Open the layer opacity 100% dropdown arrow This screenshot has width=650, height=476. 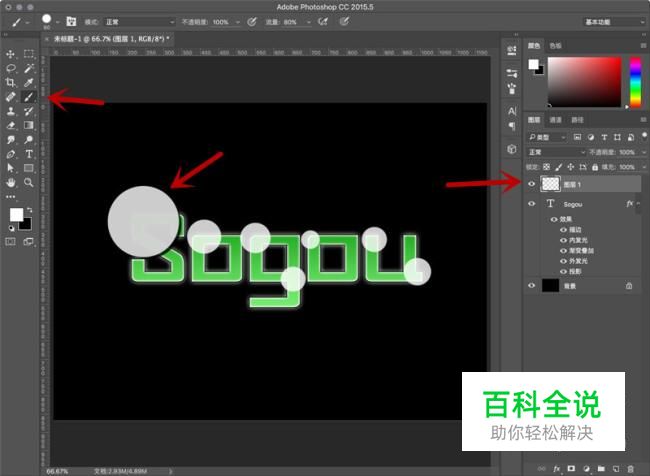[x=644, y=152]
